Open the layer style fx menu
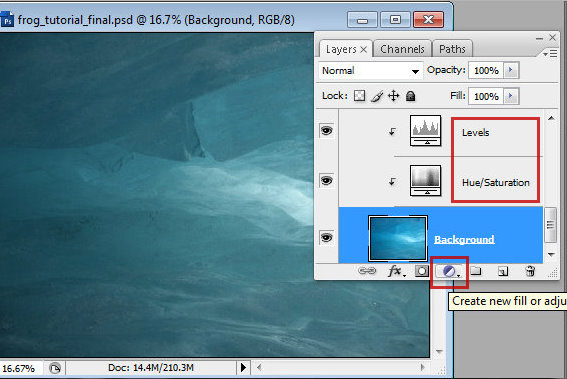The image size is (567, 379). pos(397,271)
